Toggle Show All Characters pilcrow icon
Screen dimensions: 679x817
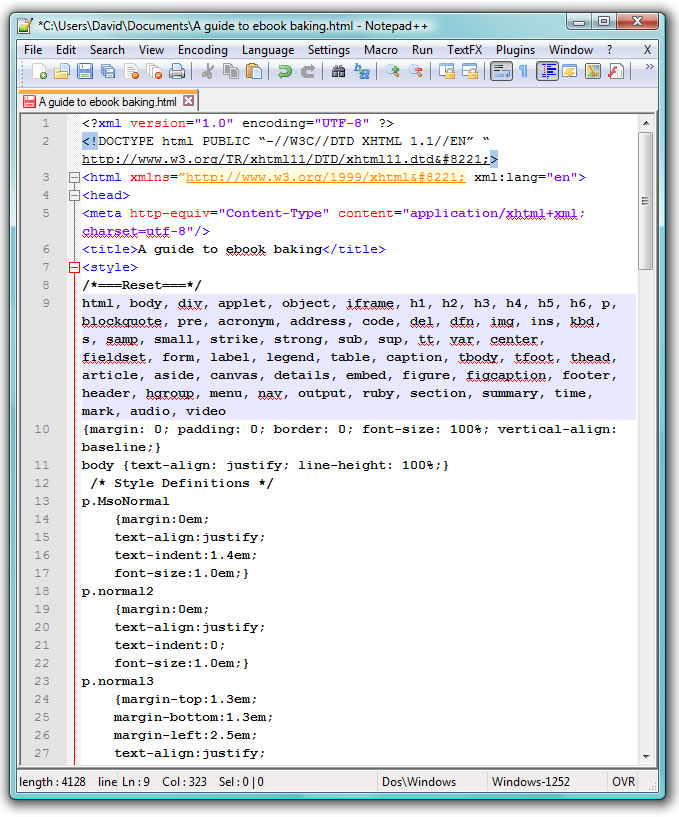point(522,71)
